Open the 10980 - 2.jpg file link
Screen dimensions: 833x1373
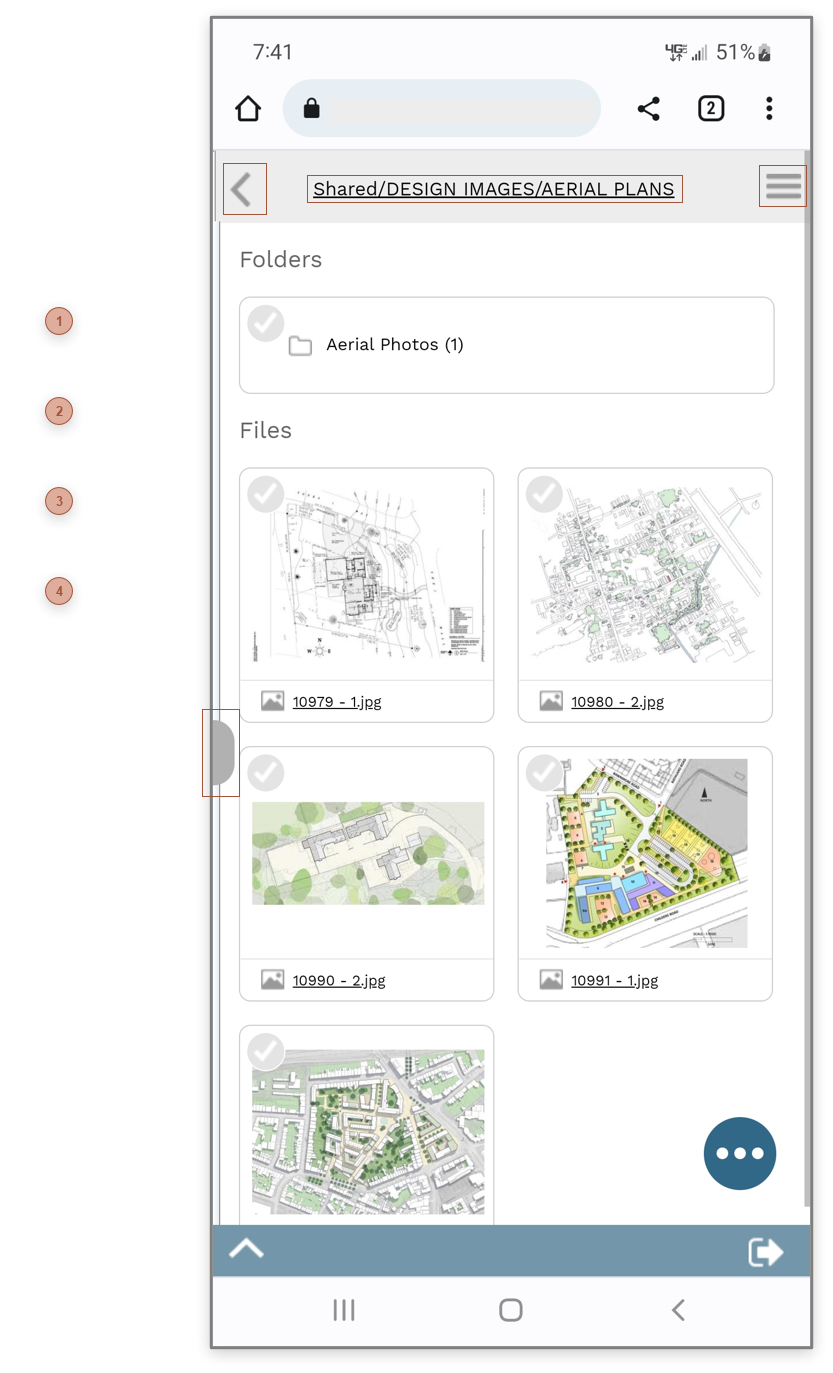[x=618, y=701]
